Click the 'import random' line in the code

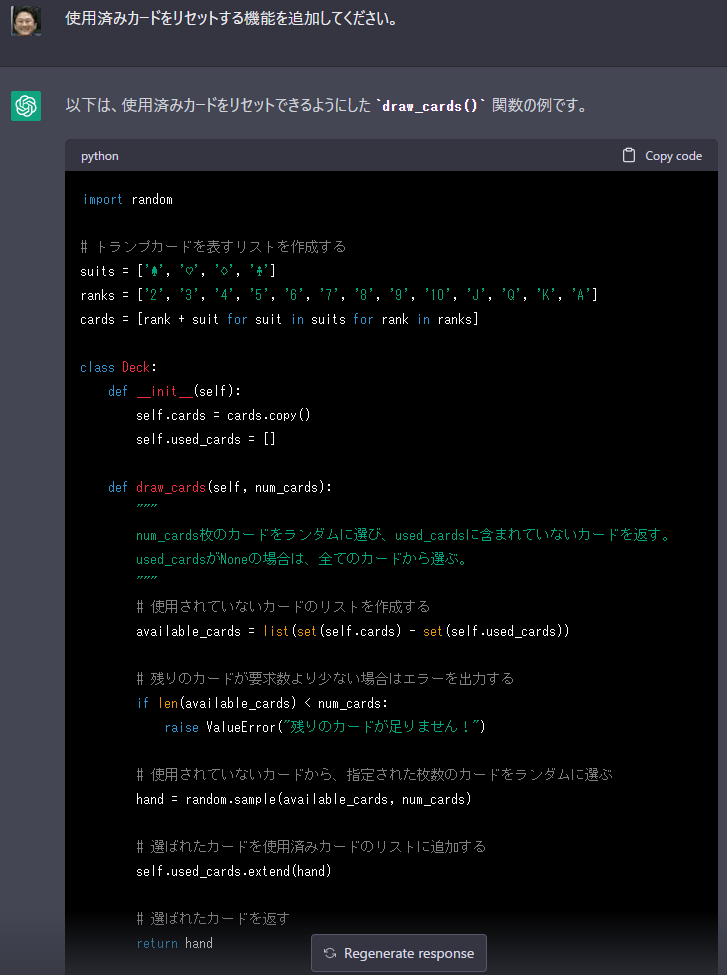127,200
